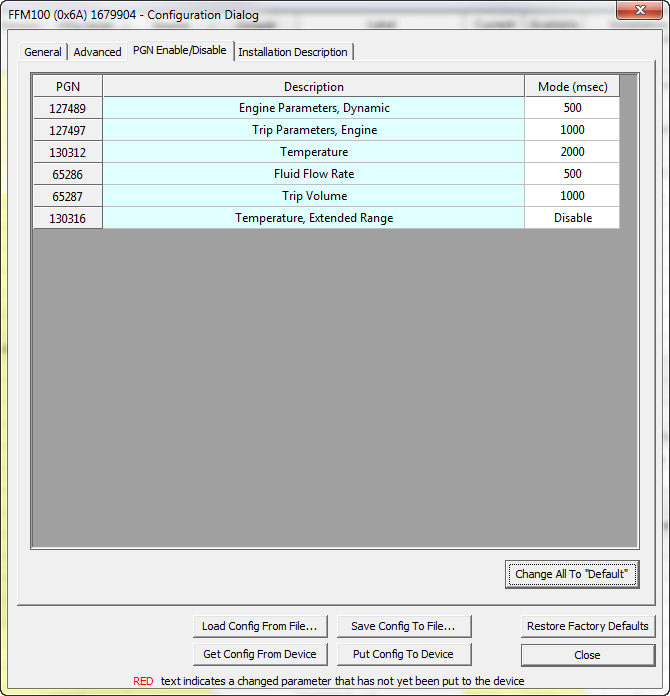Viewport: 670px width, 696px height.
Task: Open mode dropdown for Engine Parameters, Dynamic
Action: tap(572, 108)
